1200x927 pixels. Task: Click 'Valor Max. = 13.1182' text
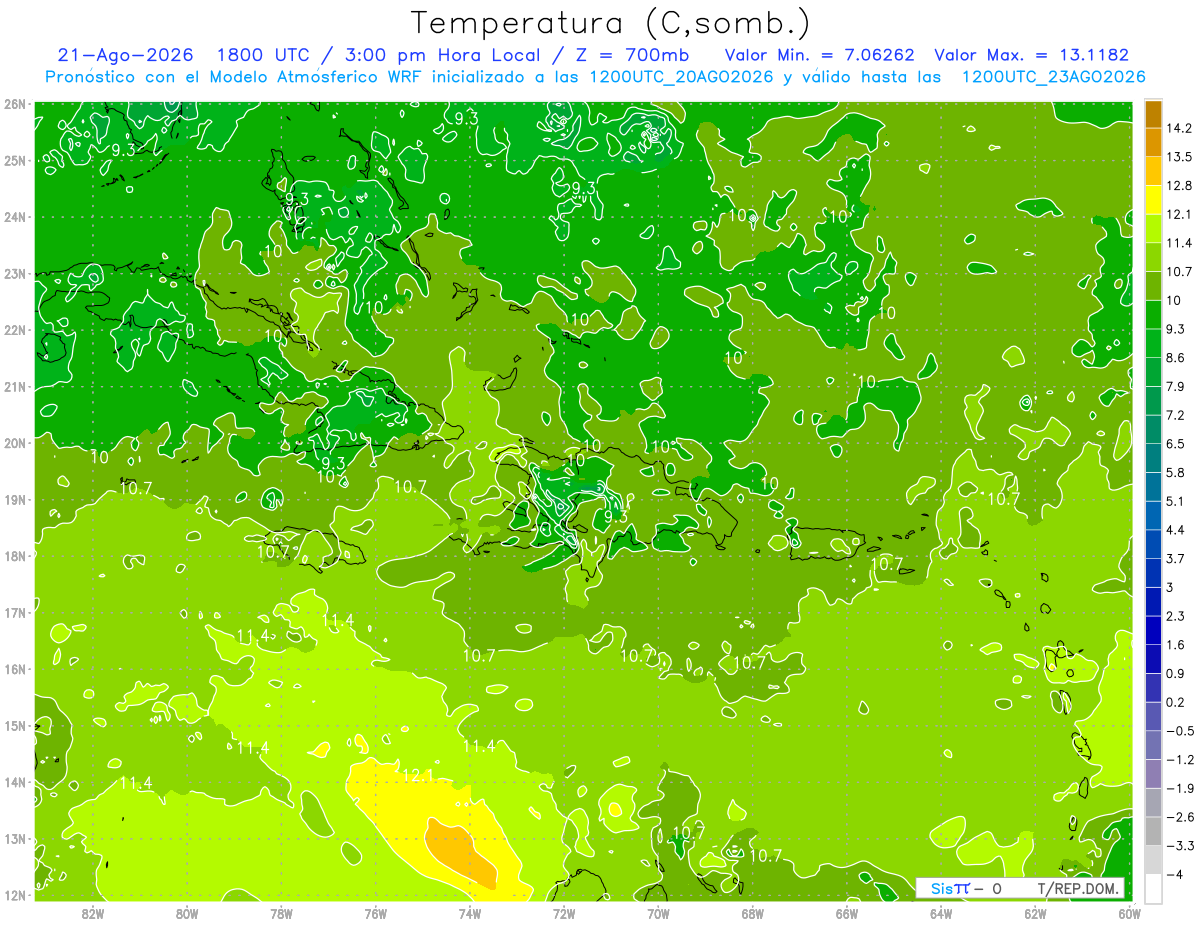click(1031, 55)
